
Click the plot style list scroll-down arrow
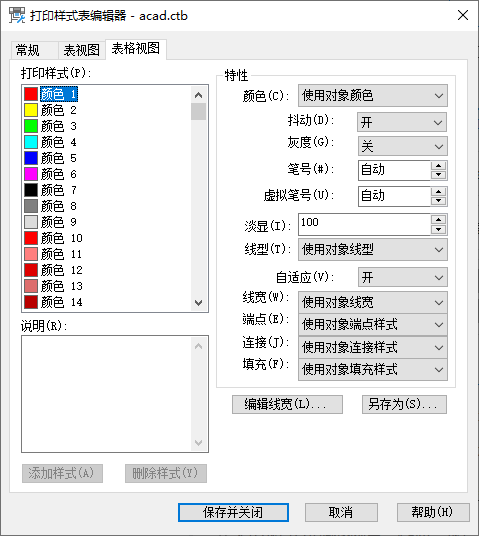(199, 303)
